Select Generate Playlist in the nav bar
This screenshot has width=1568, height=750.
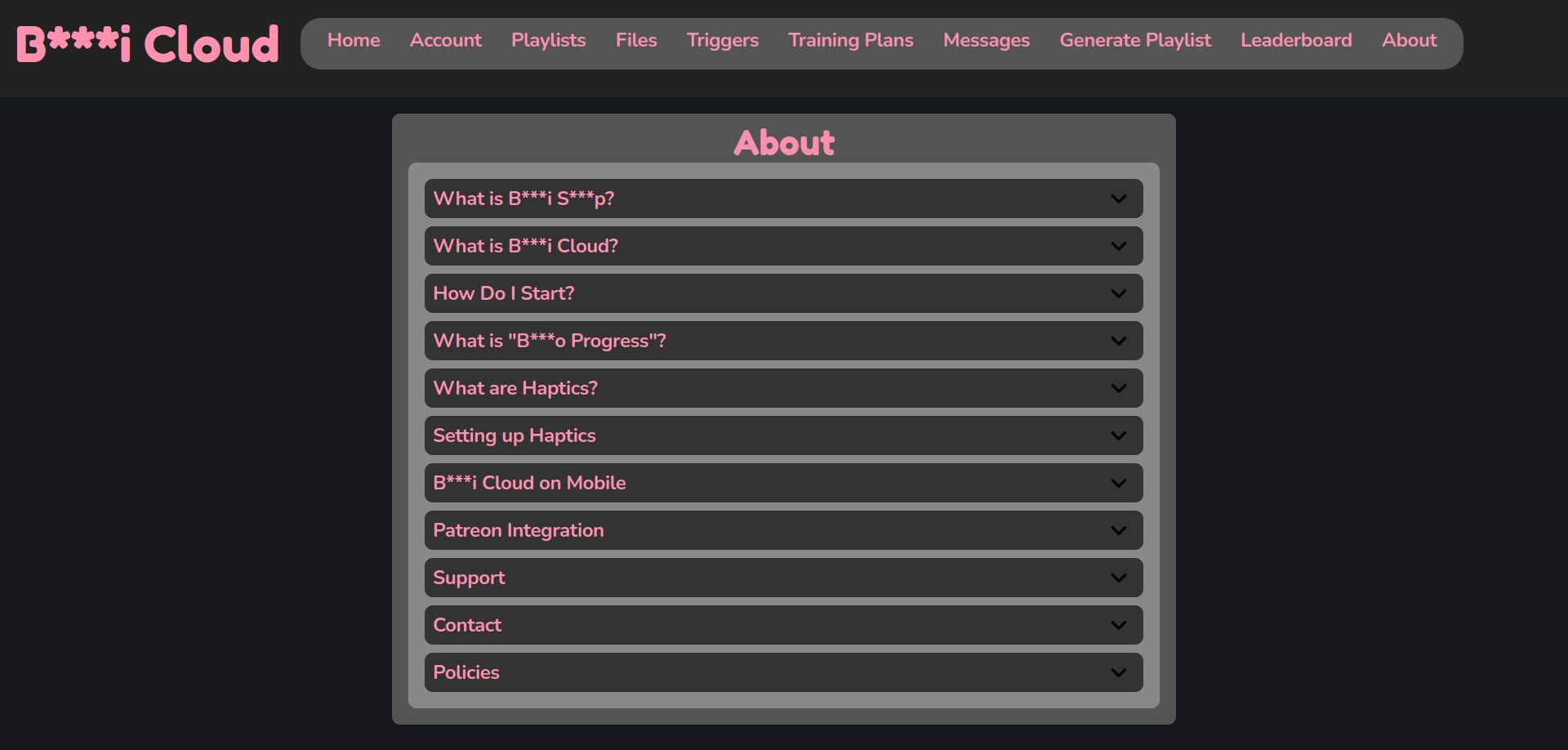1135,40
